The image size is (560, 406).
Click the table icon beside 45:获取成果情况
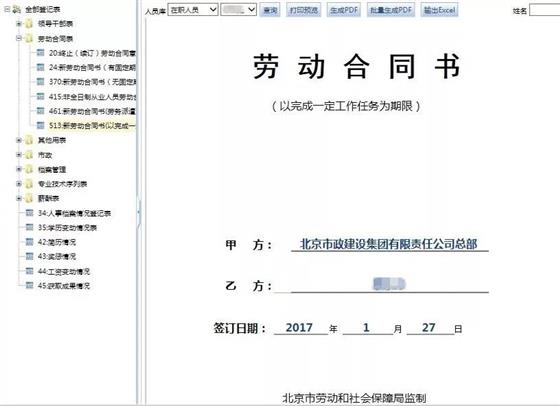[29, 286]
